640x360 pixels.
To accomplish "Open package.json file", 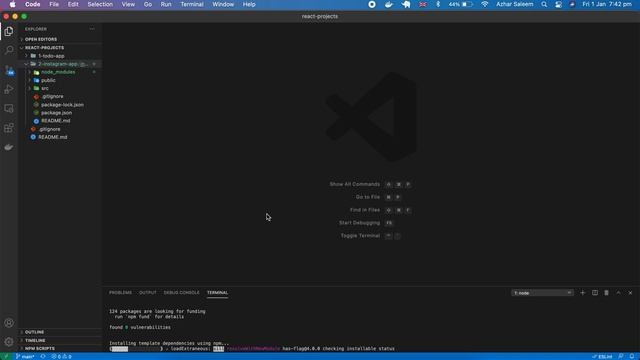I will coord(56,113).
